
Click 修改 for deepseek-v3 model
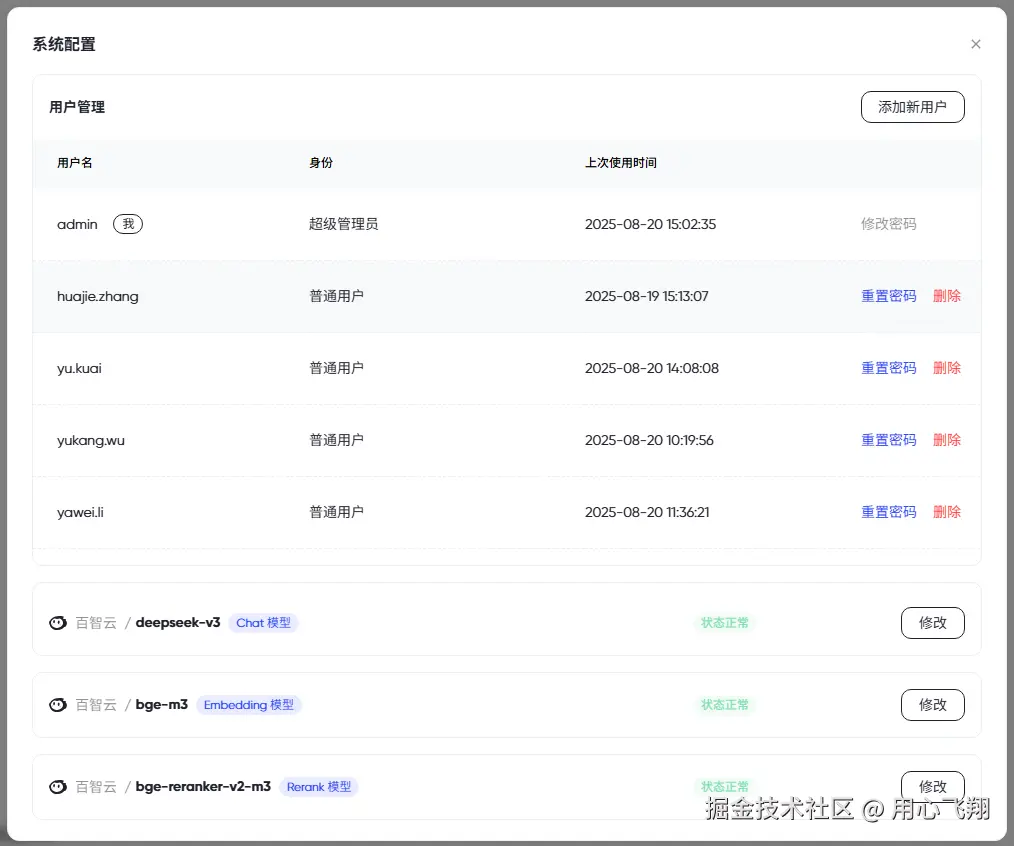933,623
